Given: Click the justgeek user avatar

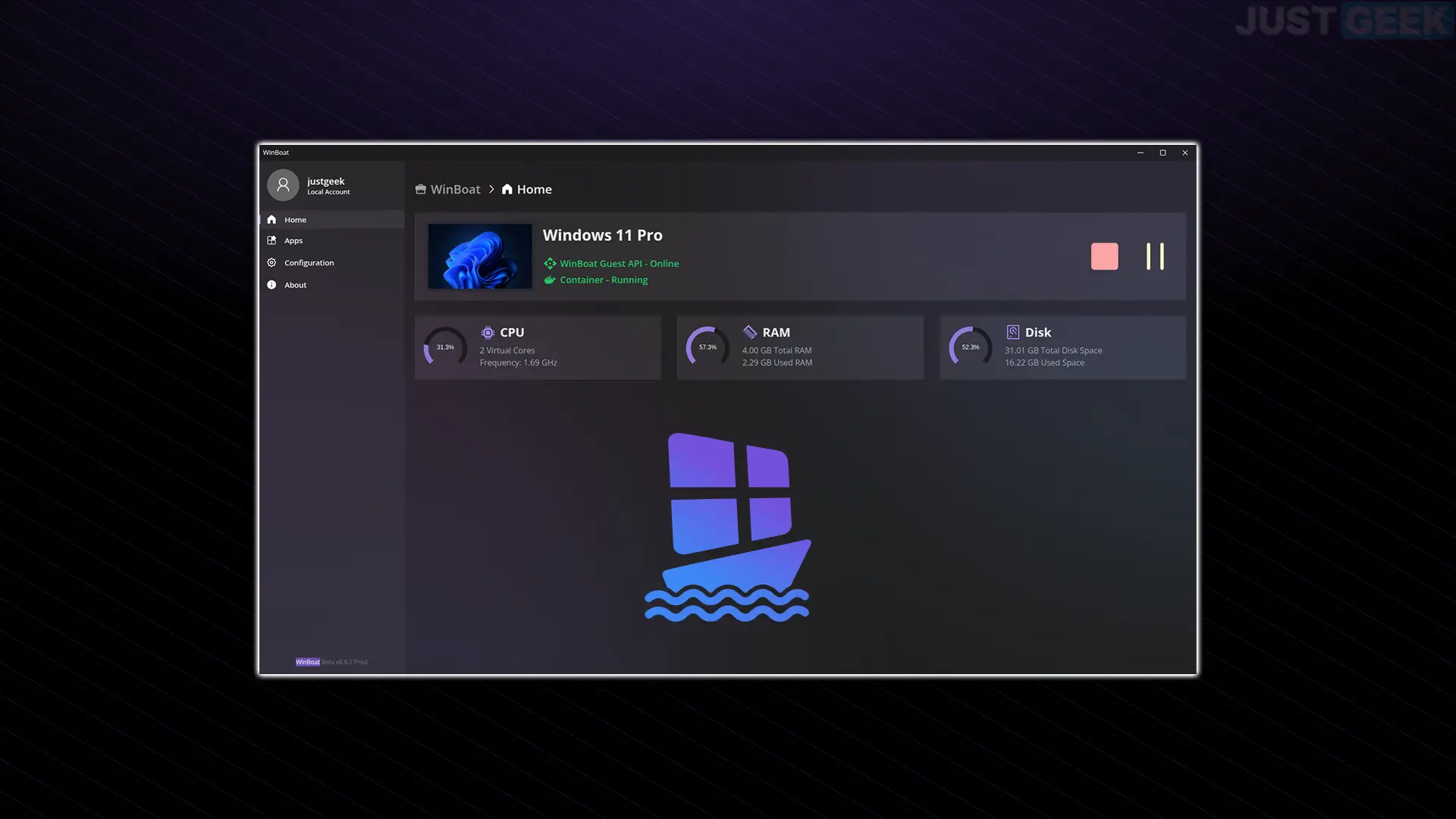Looking at the screenshot, I should (283, 185).
